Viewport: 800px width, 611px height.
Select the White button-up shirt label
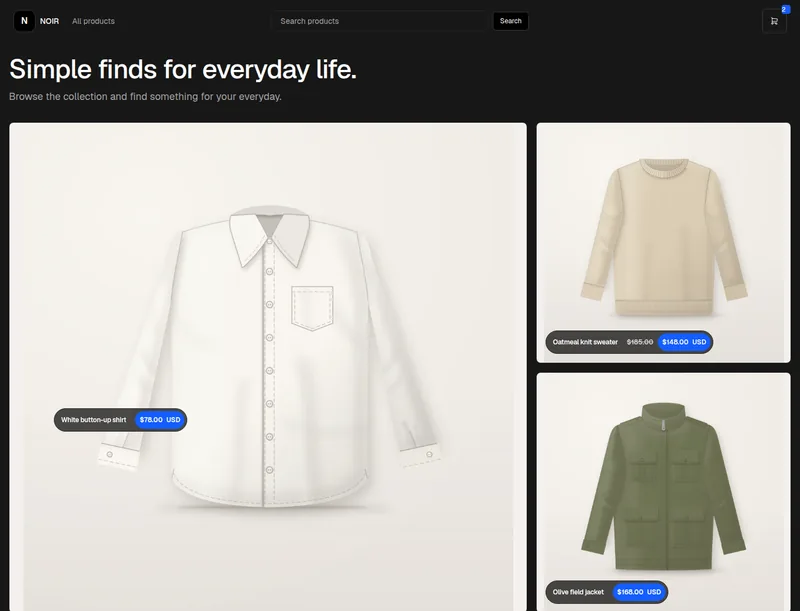point(93,420)
